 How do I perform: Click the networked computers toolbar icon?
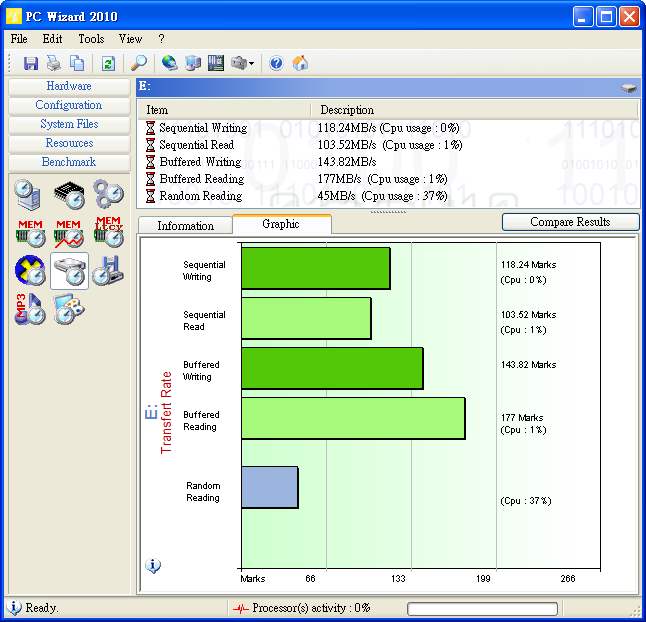(193, 63)
